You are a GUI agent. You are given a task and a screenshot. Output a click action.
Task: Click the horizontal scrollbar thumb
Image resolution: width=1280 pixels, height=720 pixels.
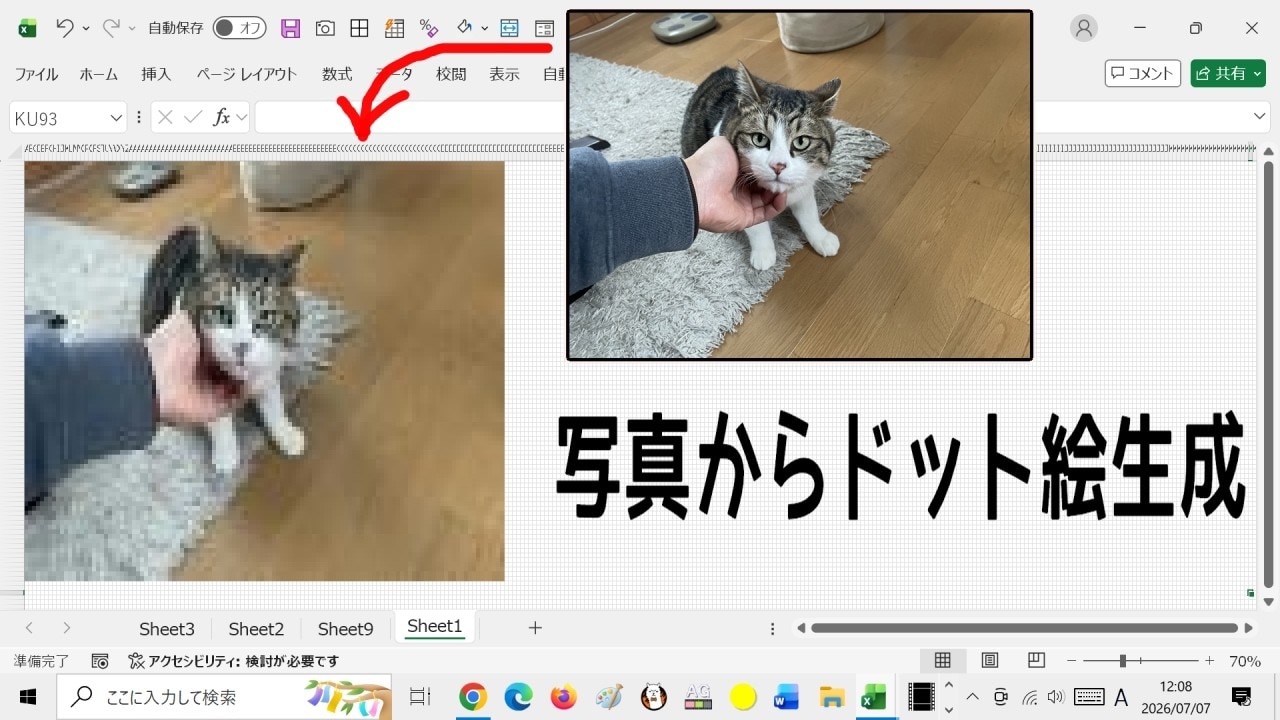(1024, 628)
